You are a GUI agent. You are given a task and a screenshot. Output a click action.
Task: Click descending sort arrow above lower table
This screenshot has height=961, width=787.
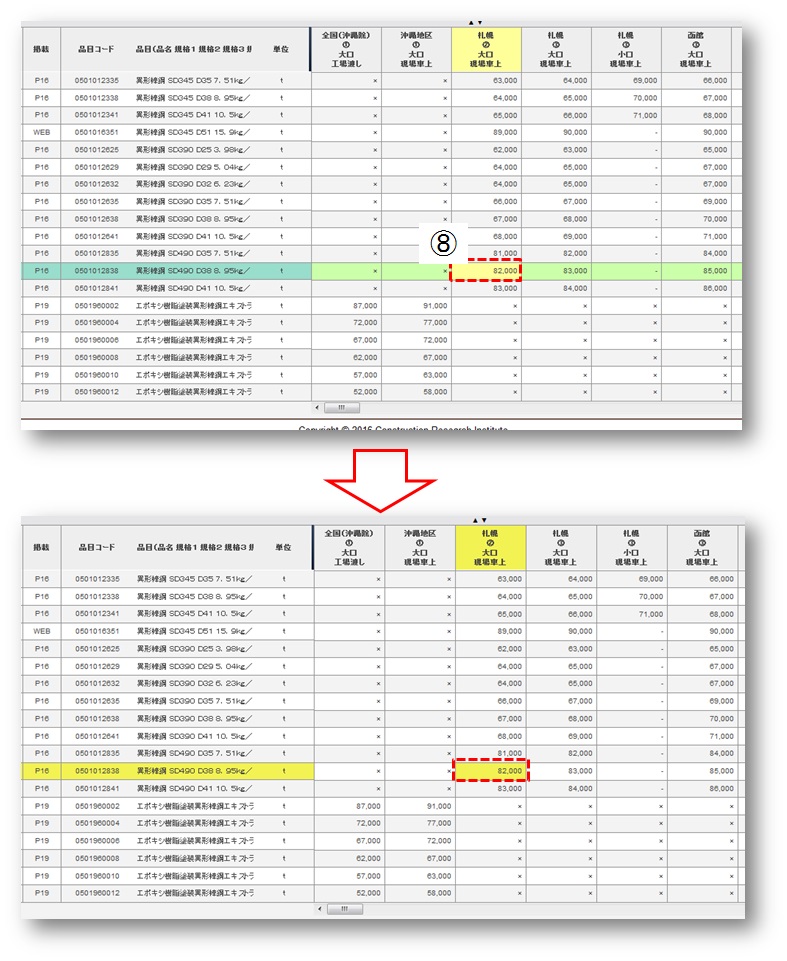(484, 520)
